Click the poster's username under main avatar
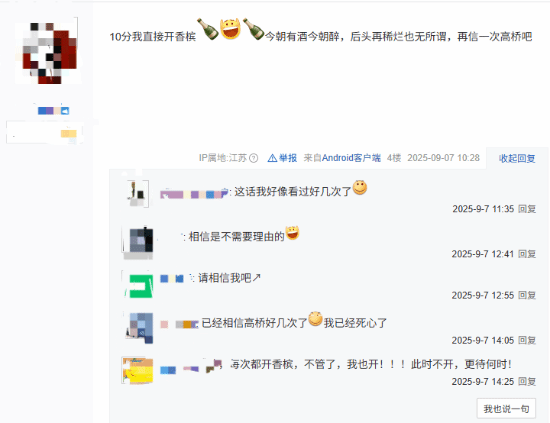Viewport: 550px width, 423px height. point(53,111)
